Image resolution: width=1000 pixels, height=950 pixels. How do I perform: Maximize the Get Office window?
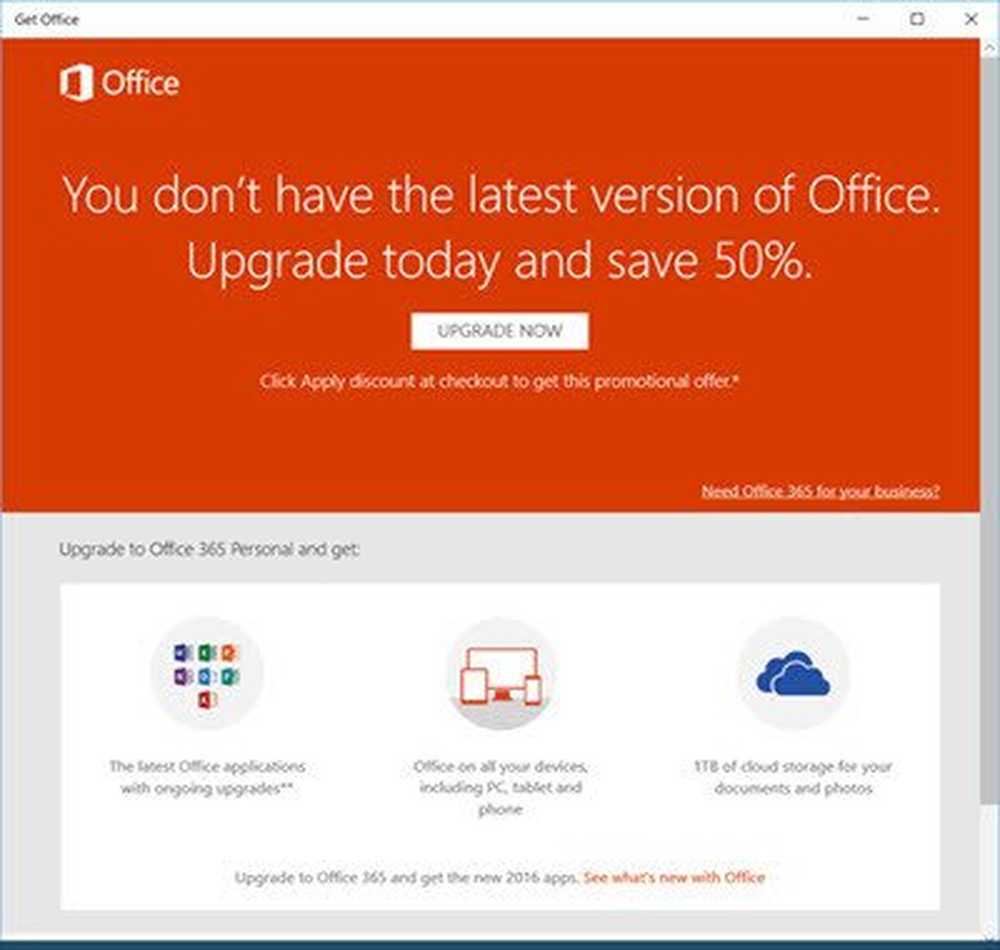point(917,19)
